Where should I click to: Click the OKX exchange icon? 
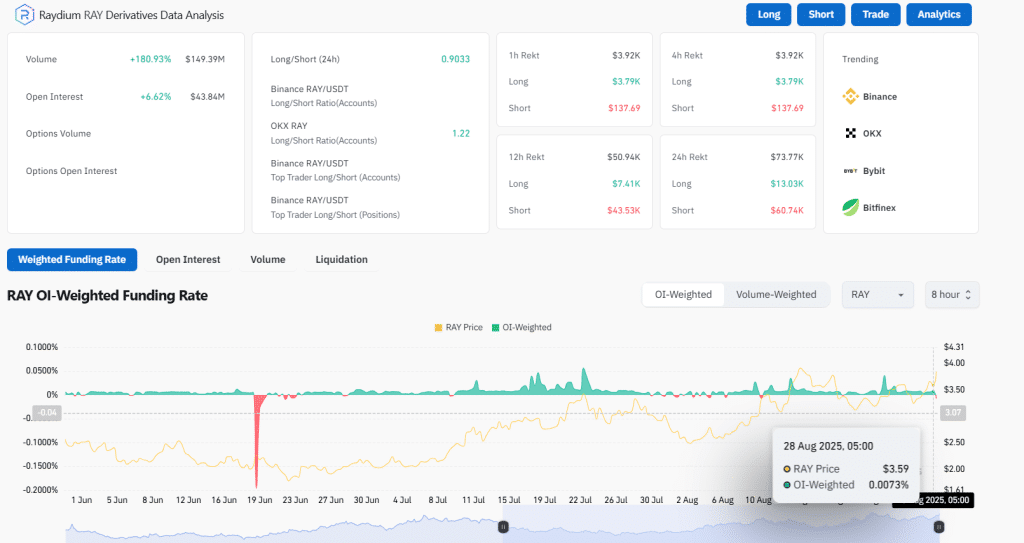pos(851,134)
